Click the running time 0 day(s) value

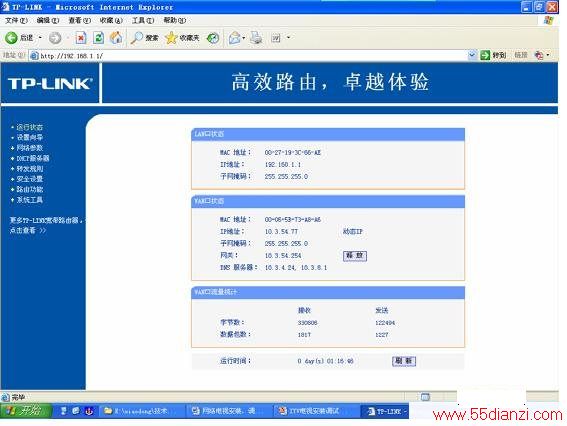[325, 361]
